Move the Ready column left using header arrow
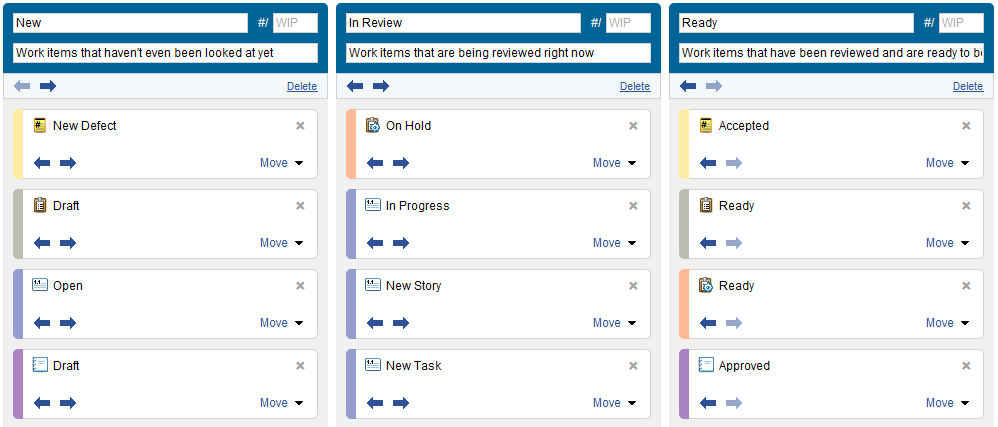The image size is (998, 427). (x=688, y=86)
